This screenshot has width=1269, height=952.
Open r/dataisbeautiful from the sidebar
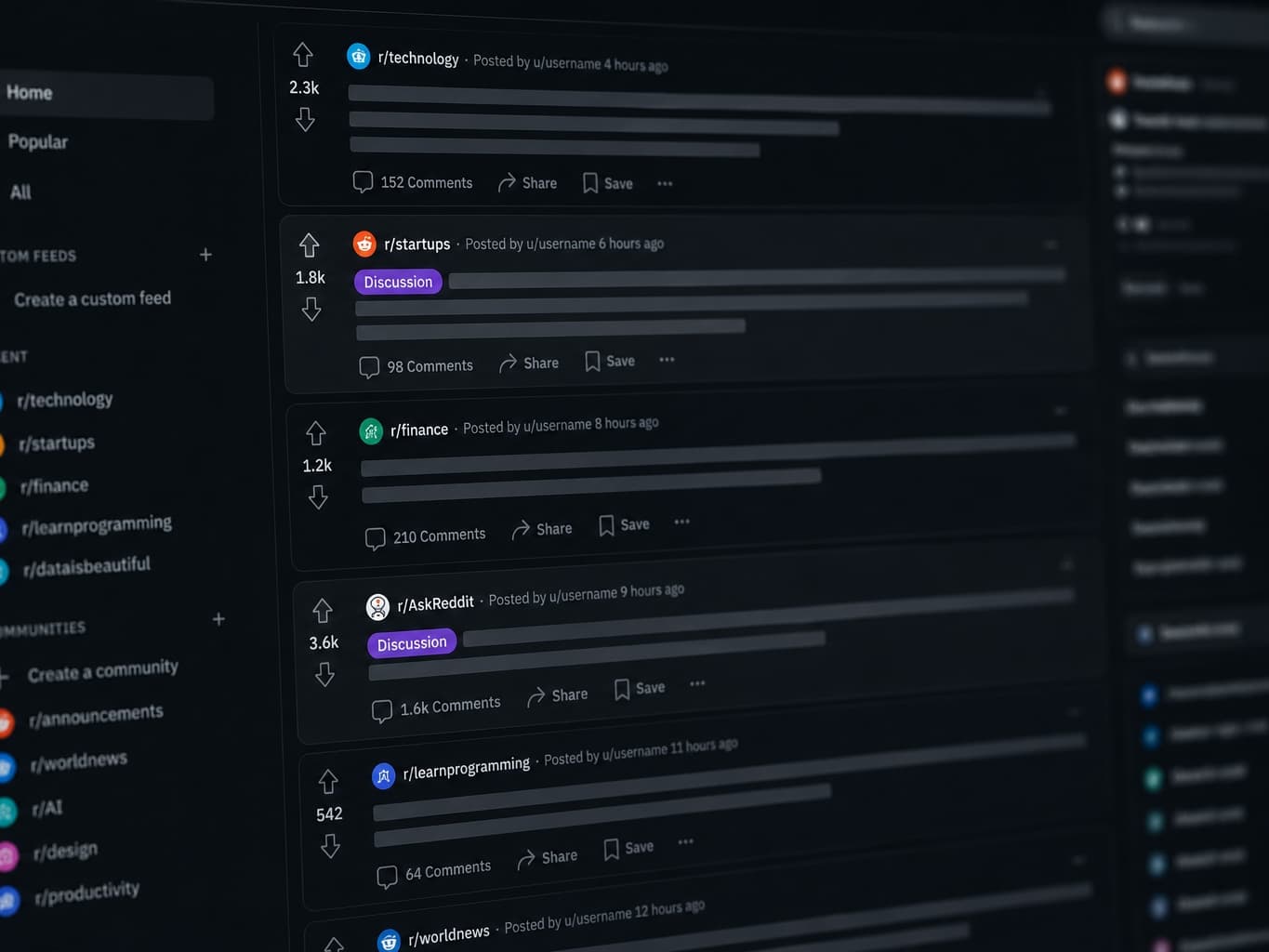86,566
